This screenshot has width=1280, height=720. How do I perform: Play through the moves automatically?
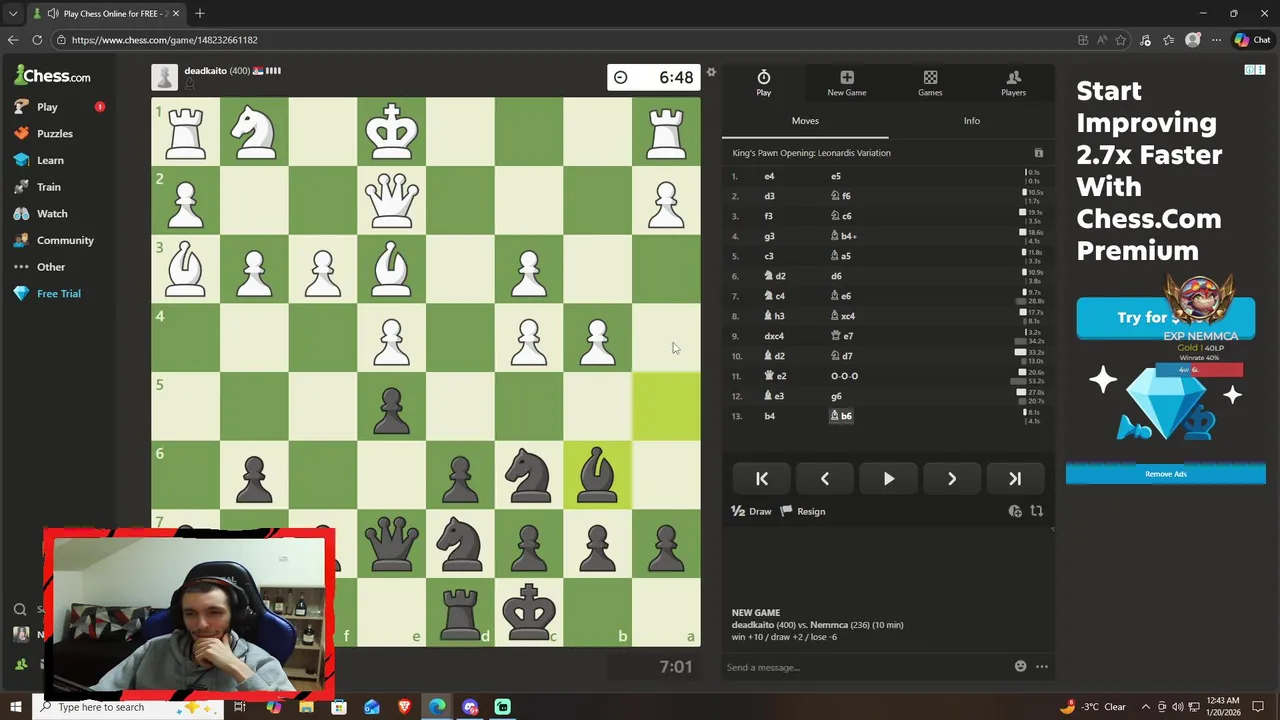[x=888, y=479]
